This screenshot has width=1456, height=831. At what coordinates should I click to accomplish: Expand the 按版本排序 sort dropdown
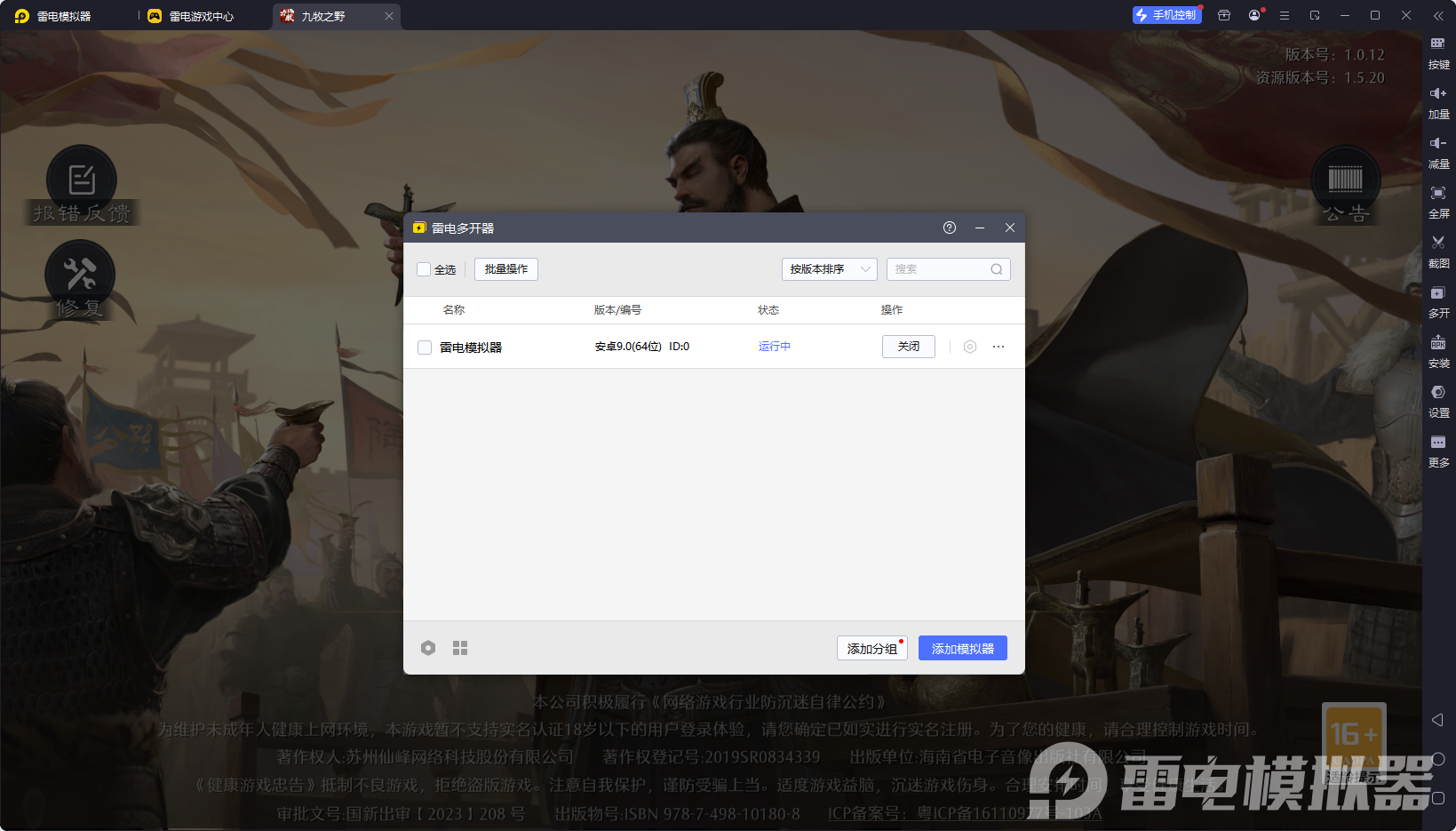click(829, 269)
